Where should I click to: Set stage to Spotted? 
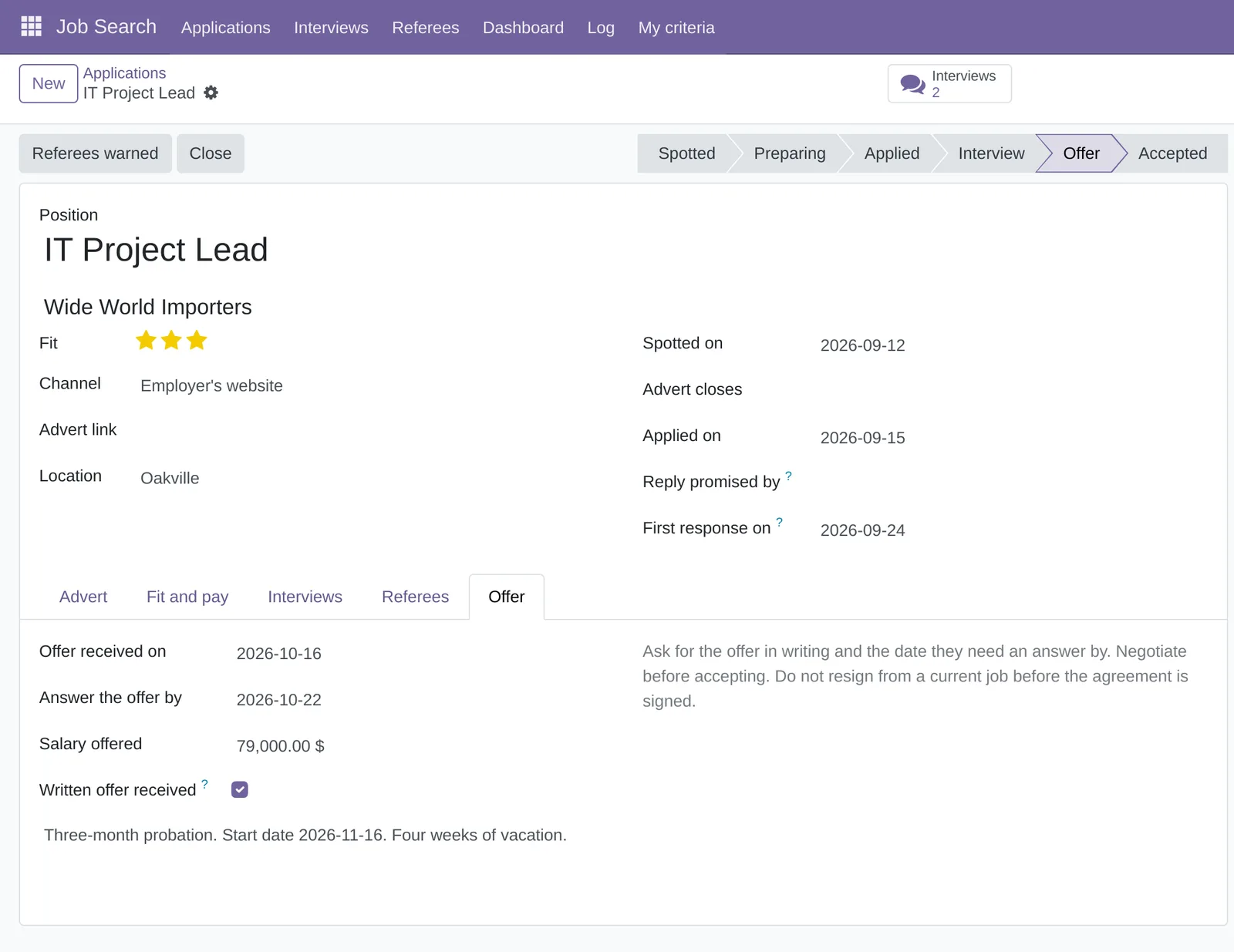tap(686, 153)
